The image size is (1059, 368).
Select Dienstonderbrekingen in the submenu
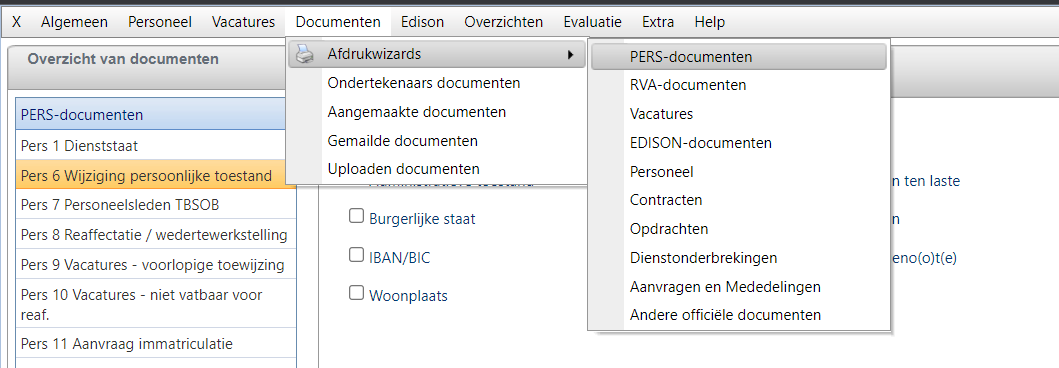click(739, 258)
